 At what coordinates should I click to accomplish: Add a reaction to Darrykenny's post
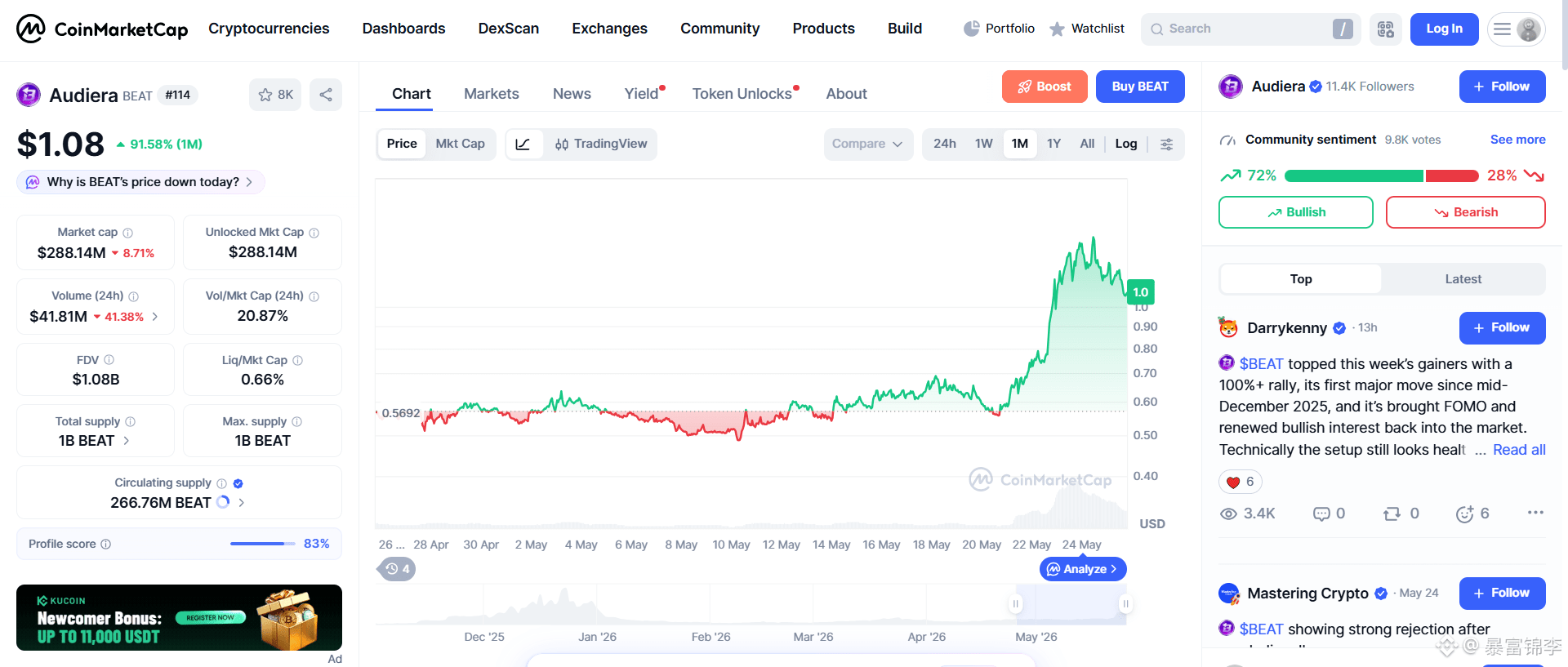point(1472,514)
